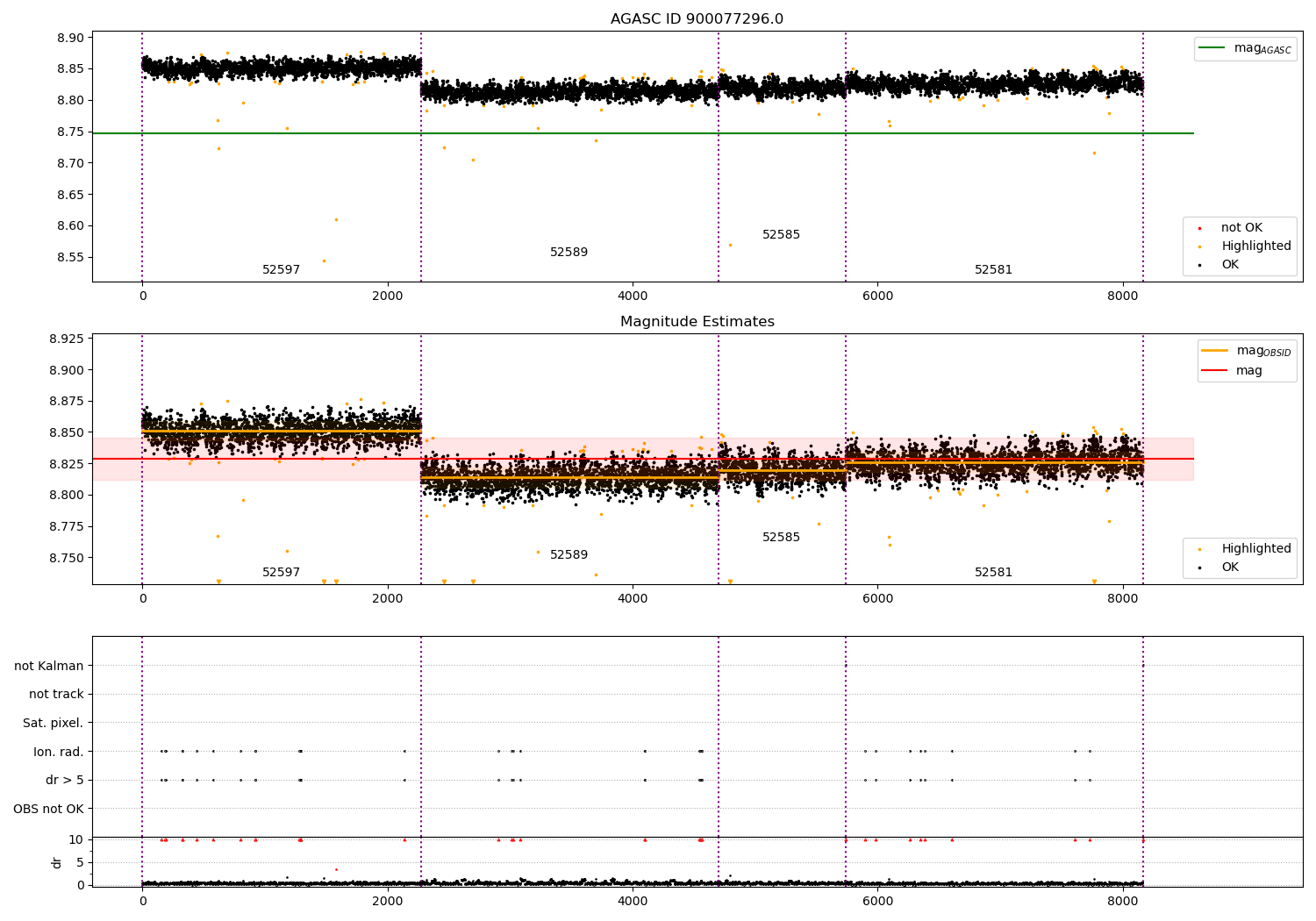Click the 'not track' axis label
Screen dimensions: 1316x921
tap(56, 695)
